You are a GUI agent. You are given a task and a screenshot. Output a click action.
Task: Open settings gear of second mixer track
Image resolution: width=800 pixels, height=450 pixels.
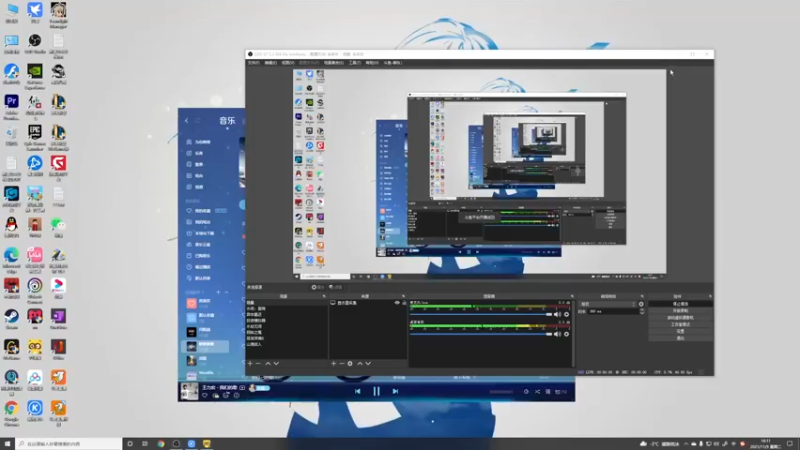tap(566, 334)
